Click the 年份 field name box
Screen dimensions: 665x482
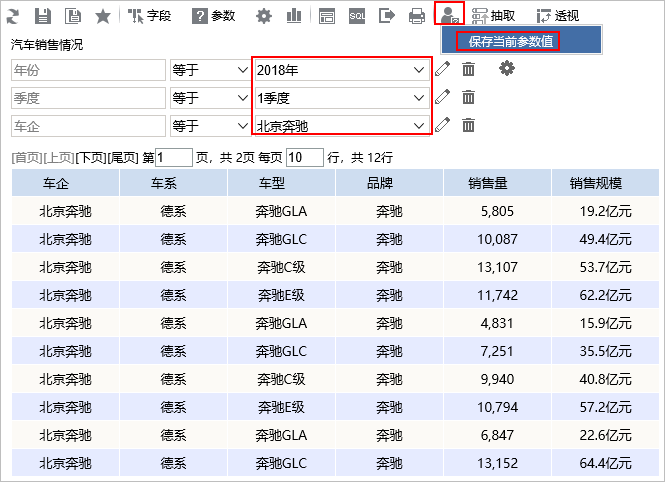88,70
